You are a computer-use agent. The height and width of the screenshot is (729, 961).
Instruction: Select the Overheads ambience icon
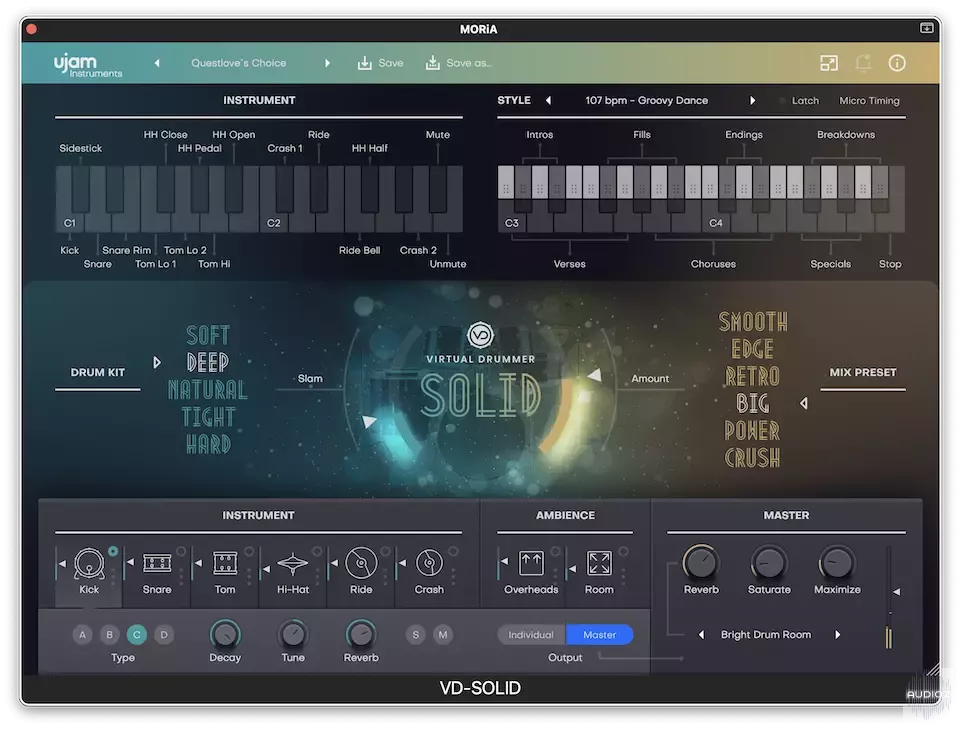click(531, 562)
